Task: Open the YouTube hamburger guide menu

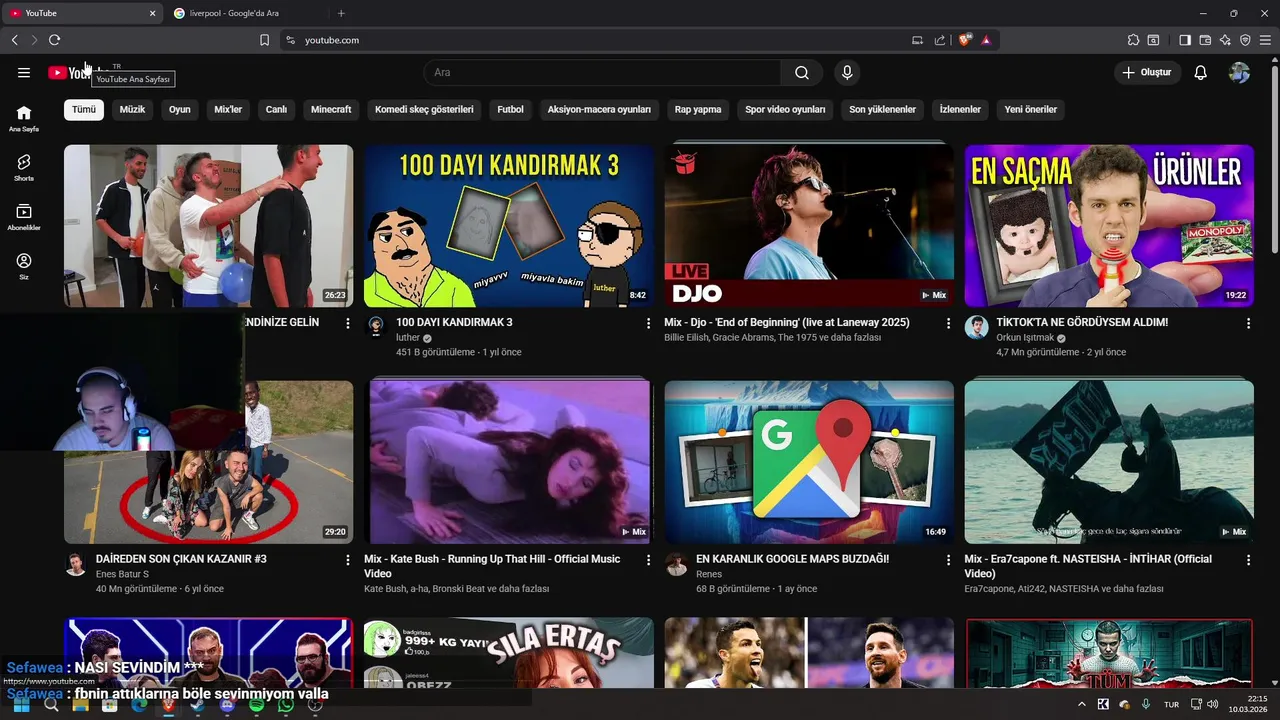Action: coord(24,73)
